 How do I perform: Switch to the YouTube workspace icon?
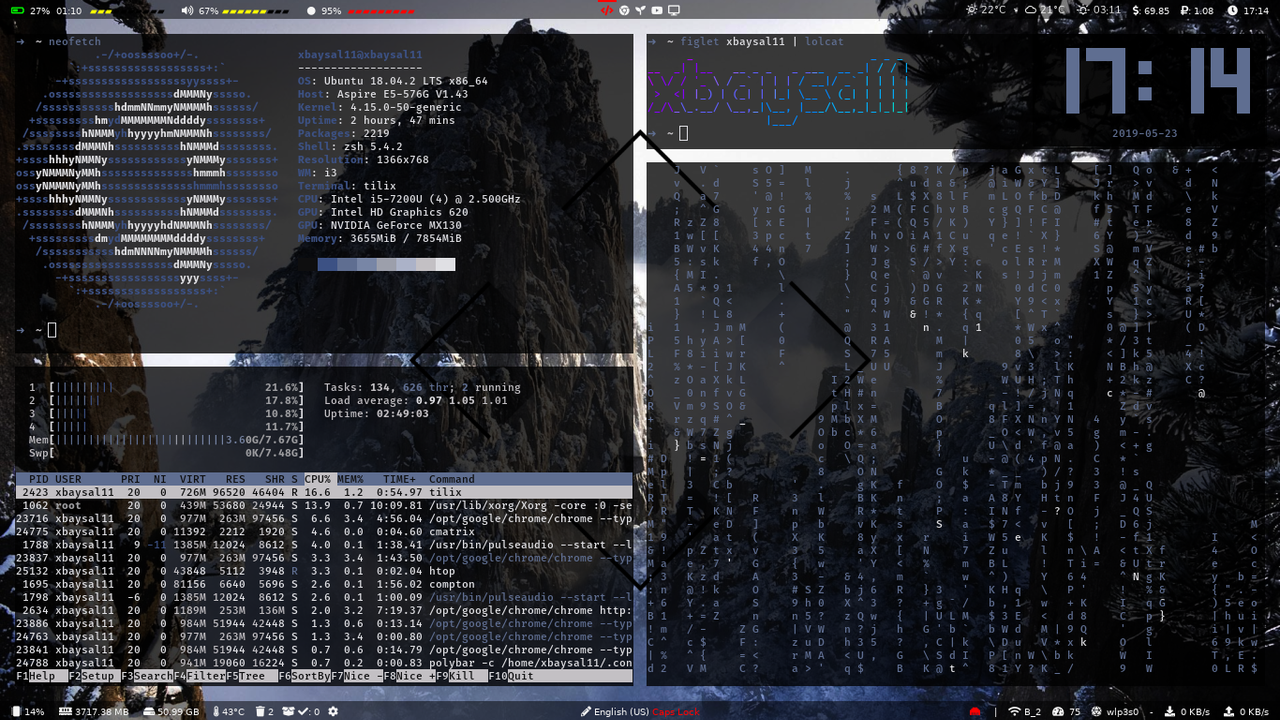657,10
